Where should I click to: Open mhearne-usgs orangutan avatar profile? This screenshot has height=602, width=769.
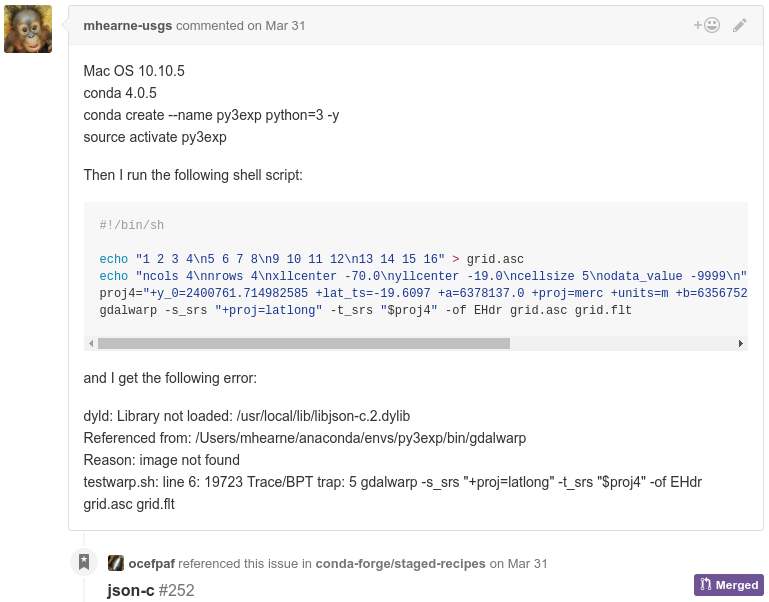point(28,29)
